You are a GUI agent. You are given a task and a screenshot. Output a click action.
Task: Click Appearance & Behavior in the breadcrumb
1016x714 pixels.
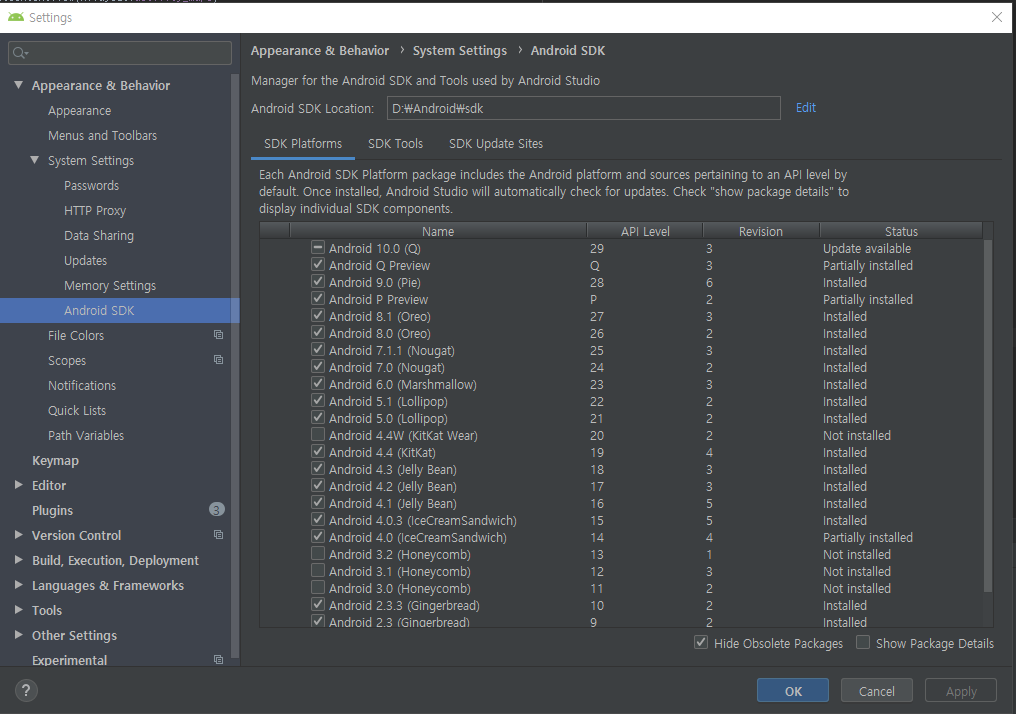pos(319,51)
